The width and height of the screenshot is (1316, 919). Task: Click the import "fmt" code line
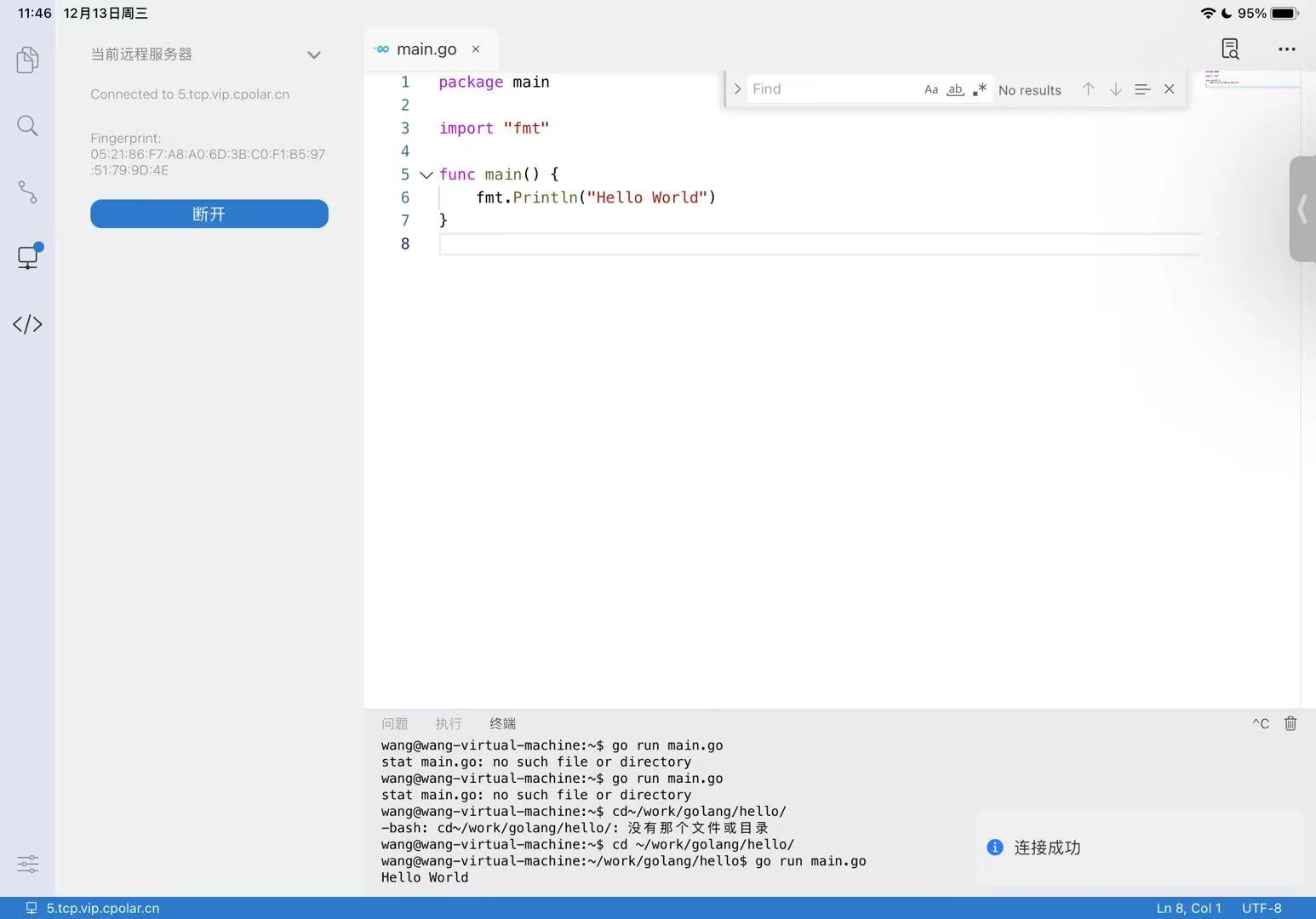(x=494, y=128)
